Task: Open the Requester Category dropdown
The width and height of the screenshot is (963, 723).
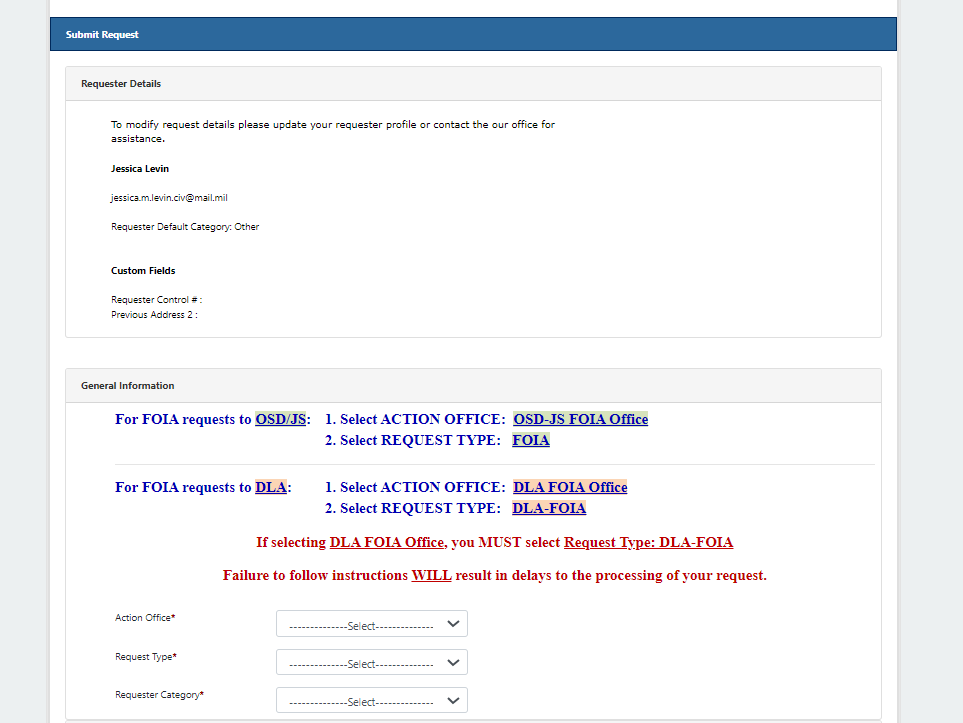Action: (x=372, y=701)
